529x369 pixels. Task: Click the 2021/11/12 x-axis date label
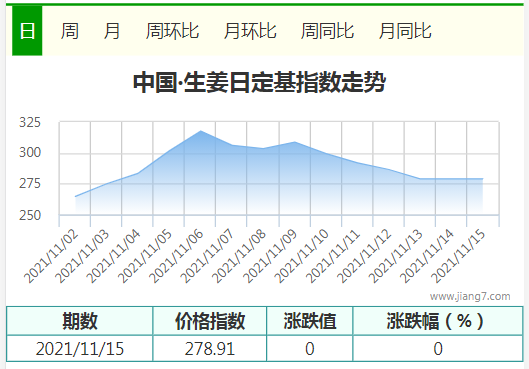364,256
